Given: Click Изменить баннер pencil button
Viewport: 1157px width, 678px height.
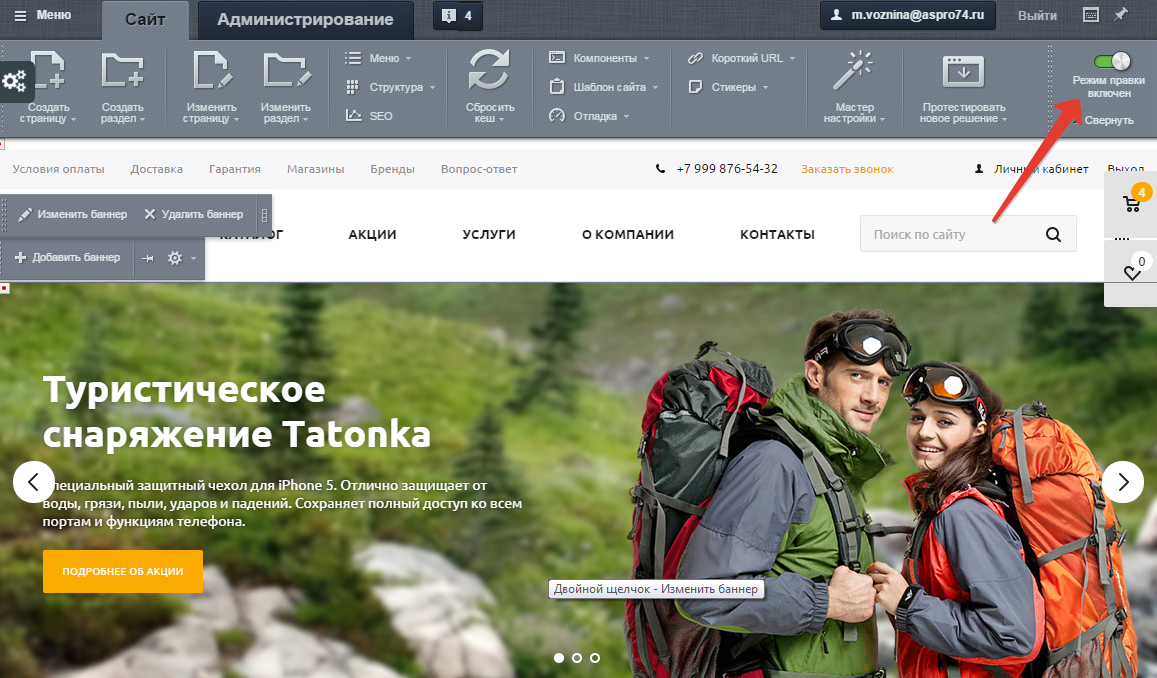Looking at the screenshot, I should tap(72, 214).
